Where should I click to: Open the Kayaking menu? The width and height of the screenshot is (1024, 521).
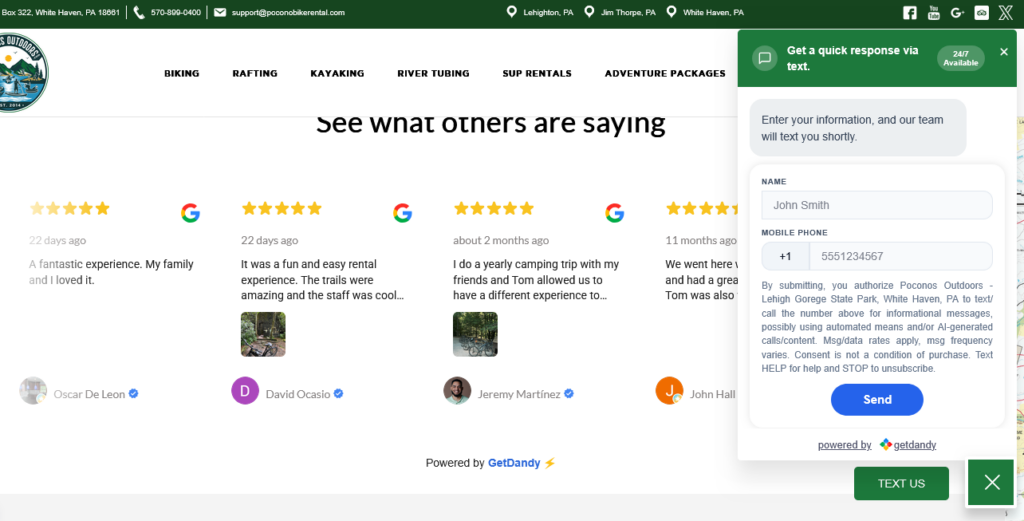(337, 74)
